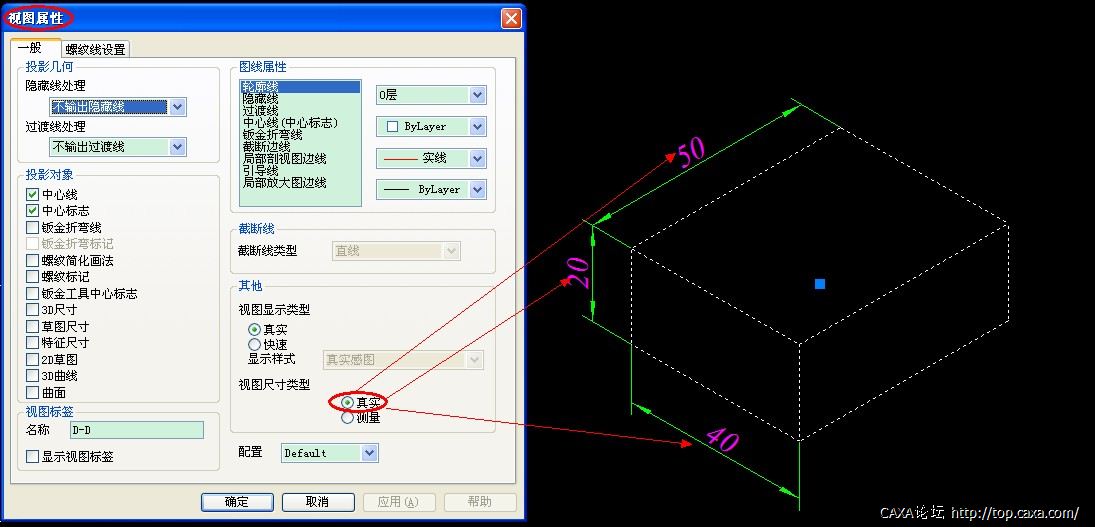Open the 0层 layer dropdown
This screenshot has height=527, width=1095.
[x=477, y=95]
